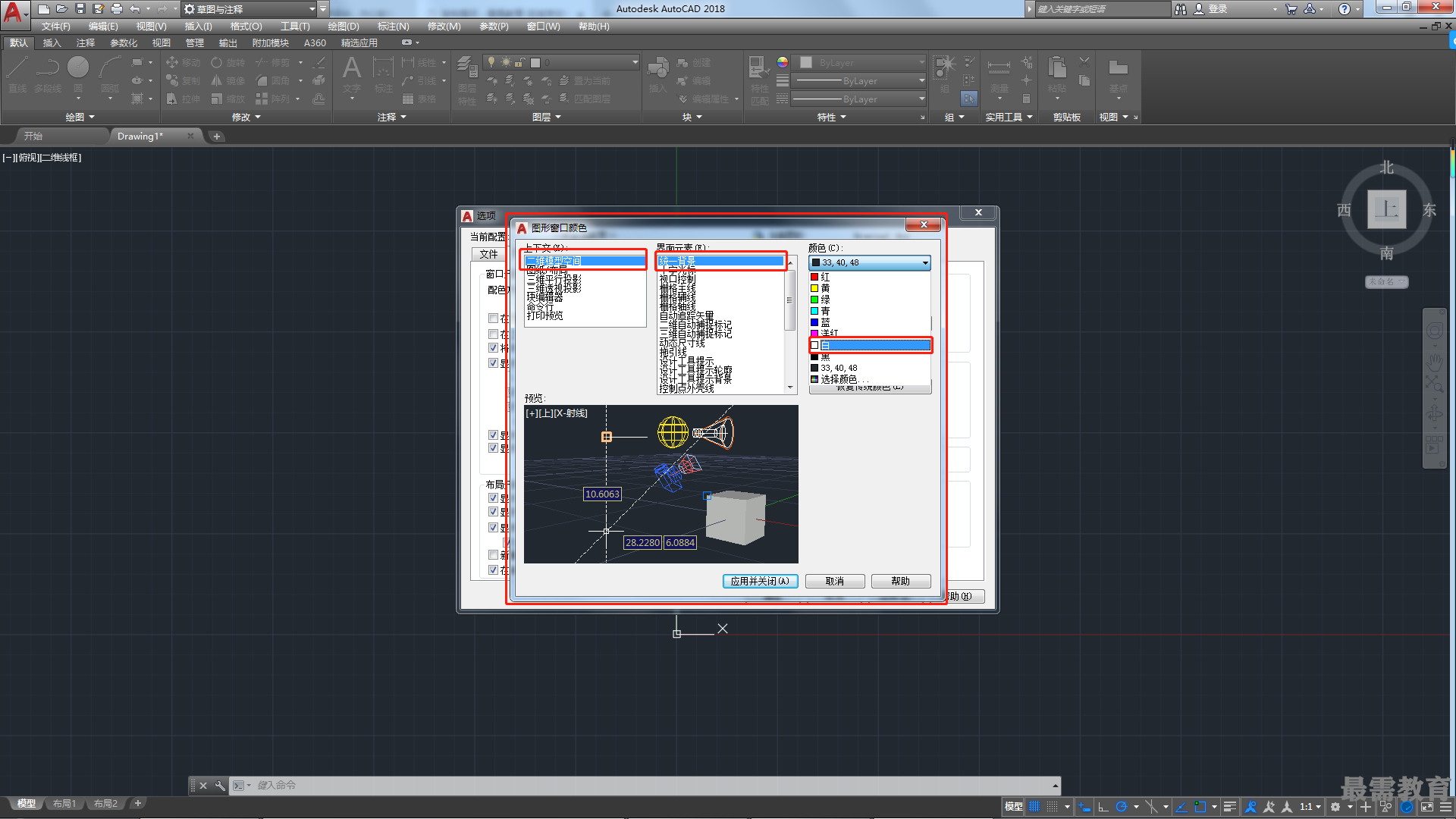
Task: Click the Clean Screen icon in status bar
Action: coord(1427,807)
